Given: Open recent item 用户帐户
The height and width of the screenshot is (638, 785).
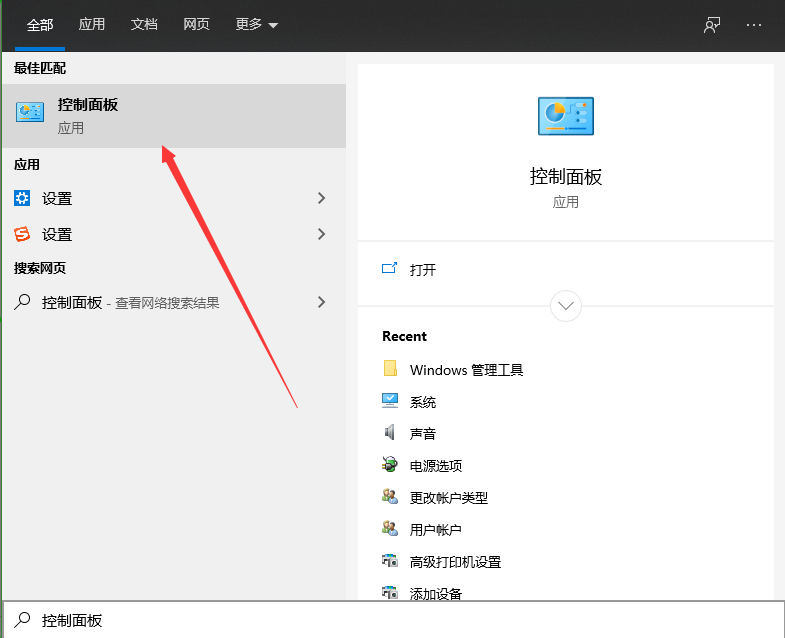Looking at the screenshot, I should [436, 530].
